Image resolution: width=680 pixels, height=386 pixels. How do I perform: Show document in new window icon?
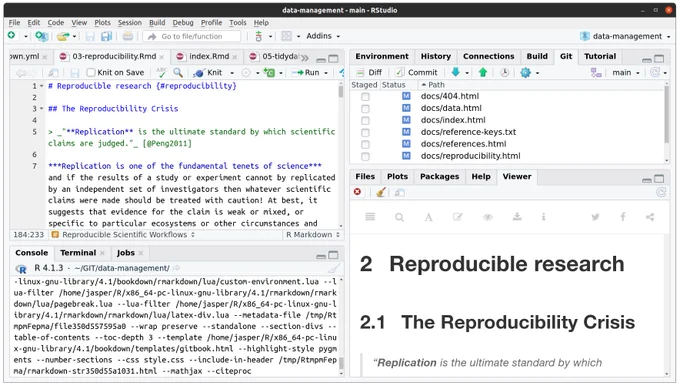coord(53,73)
